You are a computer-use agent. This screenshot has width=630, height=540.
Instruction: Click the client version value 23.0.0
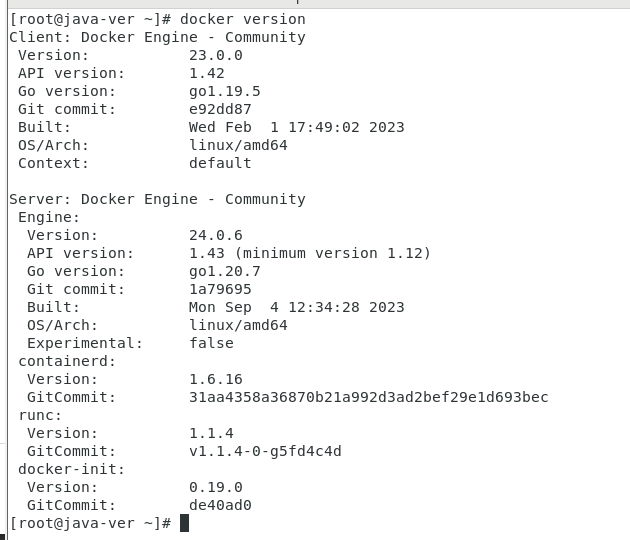point(216,55)
